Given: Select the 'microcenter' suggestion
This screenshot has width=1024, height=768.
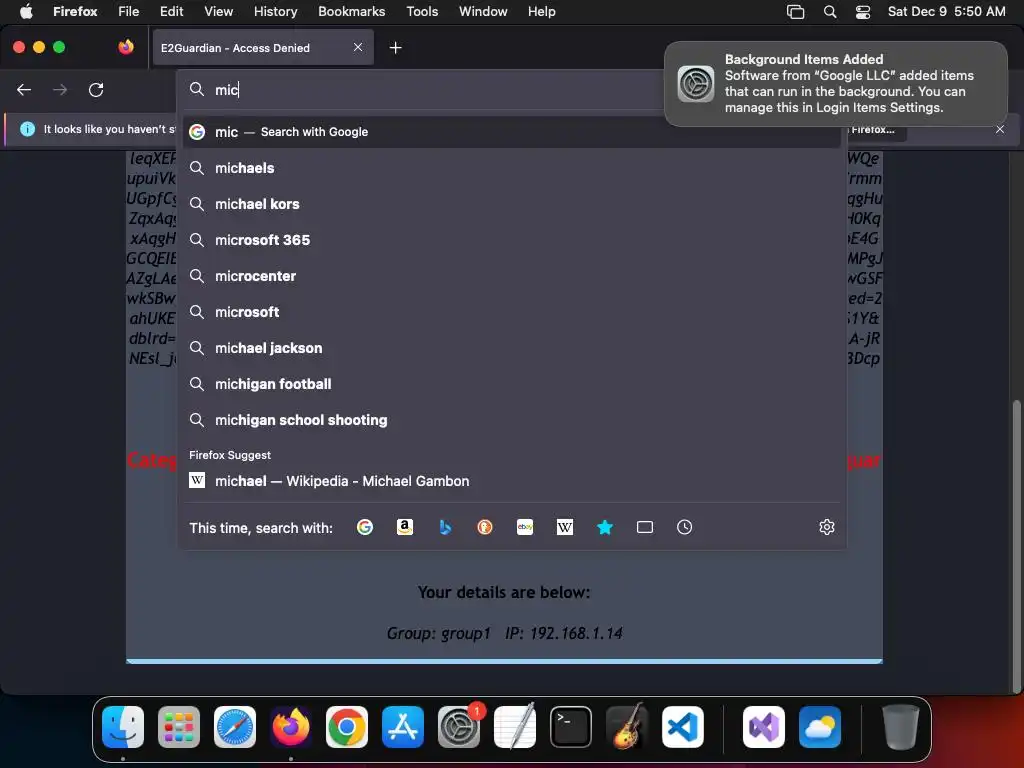Looking at the screenshot, I should tap(511, 276).
